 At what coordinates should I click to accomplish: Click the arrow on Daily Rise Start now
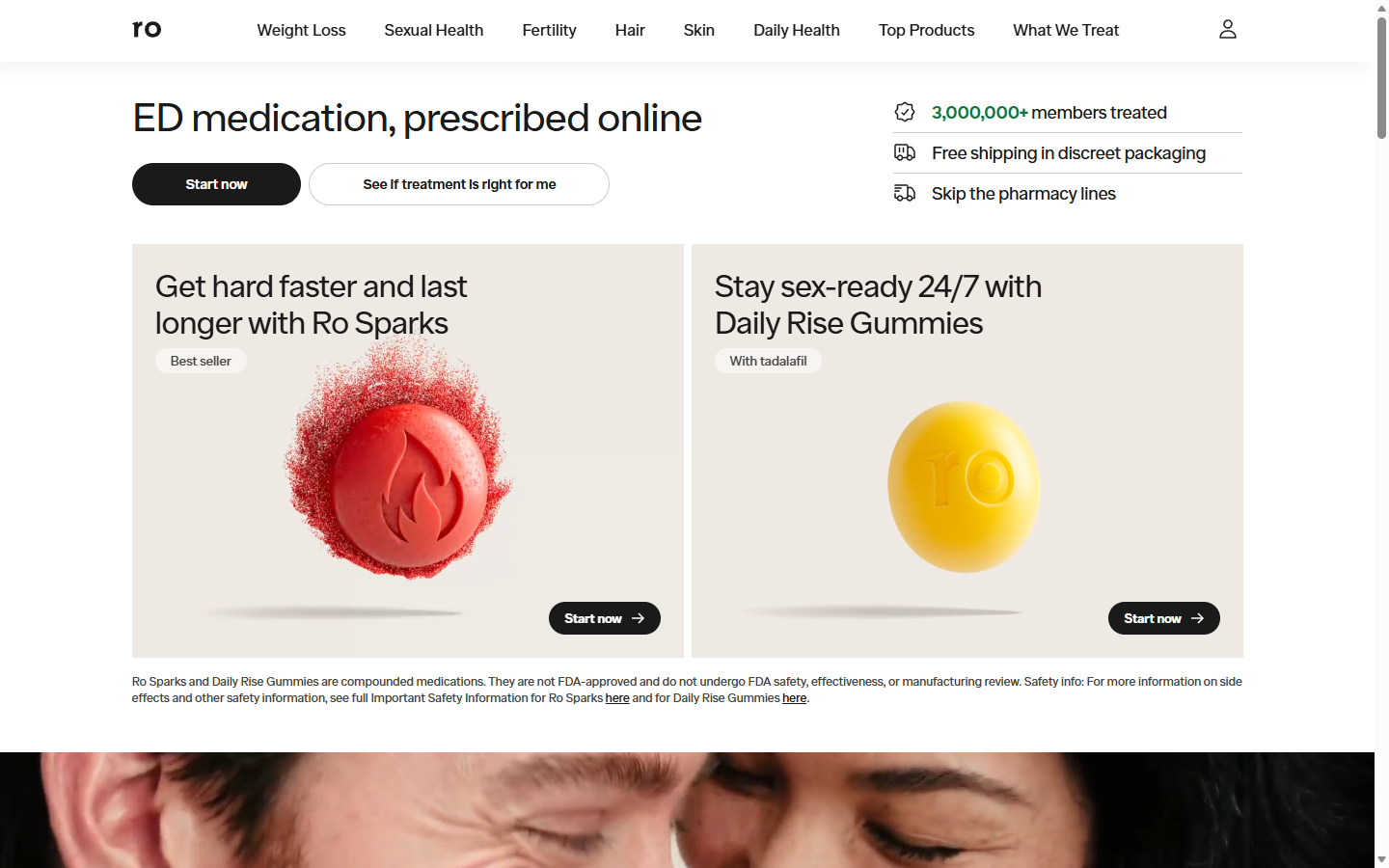pos(1197,618)
